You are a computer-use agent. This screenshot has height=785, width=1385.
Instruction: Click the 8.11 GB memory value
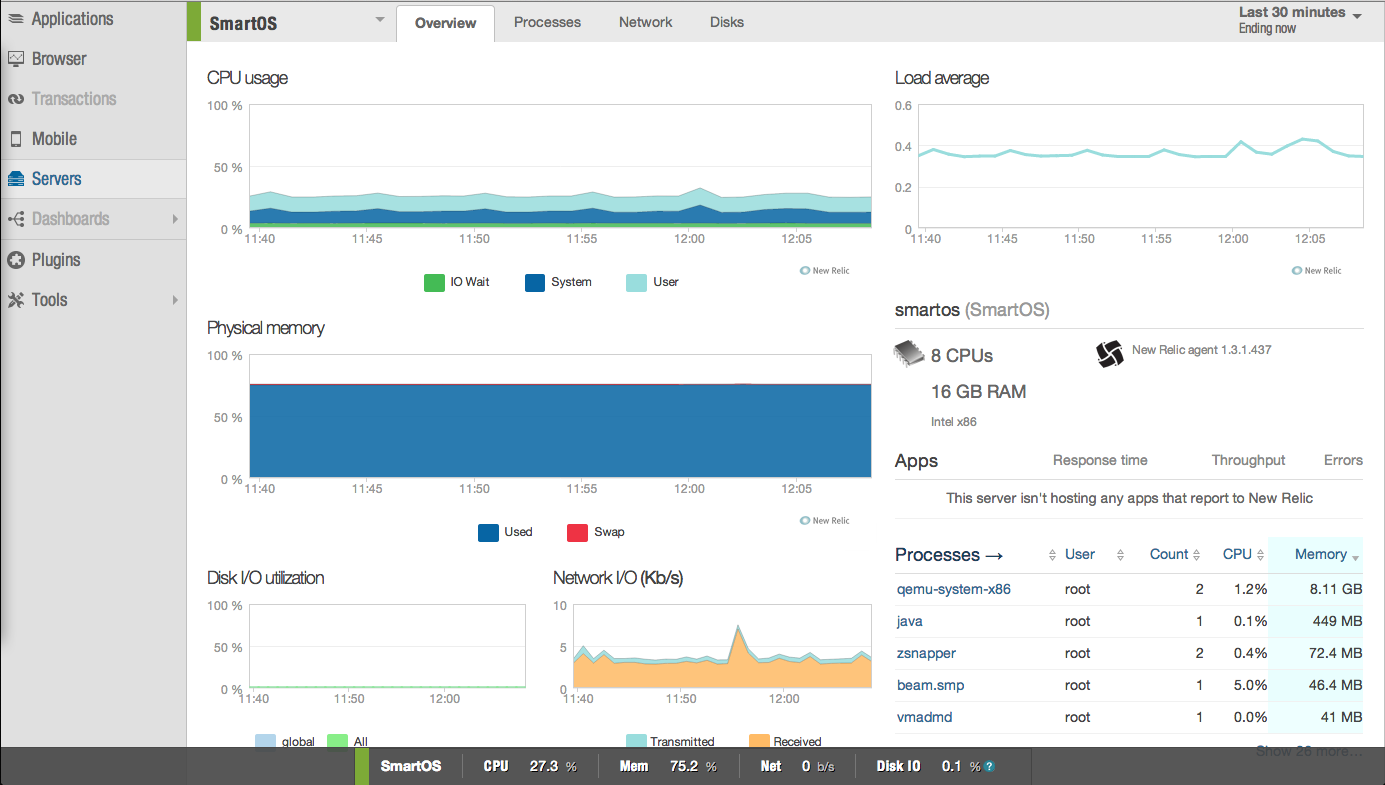pyautogui.click(x=1335, y=589)
